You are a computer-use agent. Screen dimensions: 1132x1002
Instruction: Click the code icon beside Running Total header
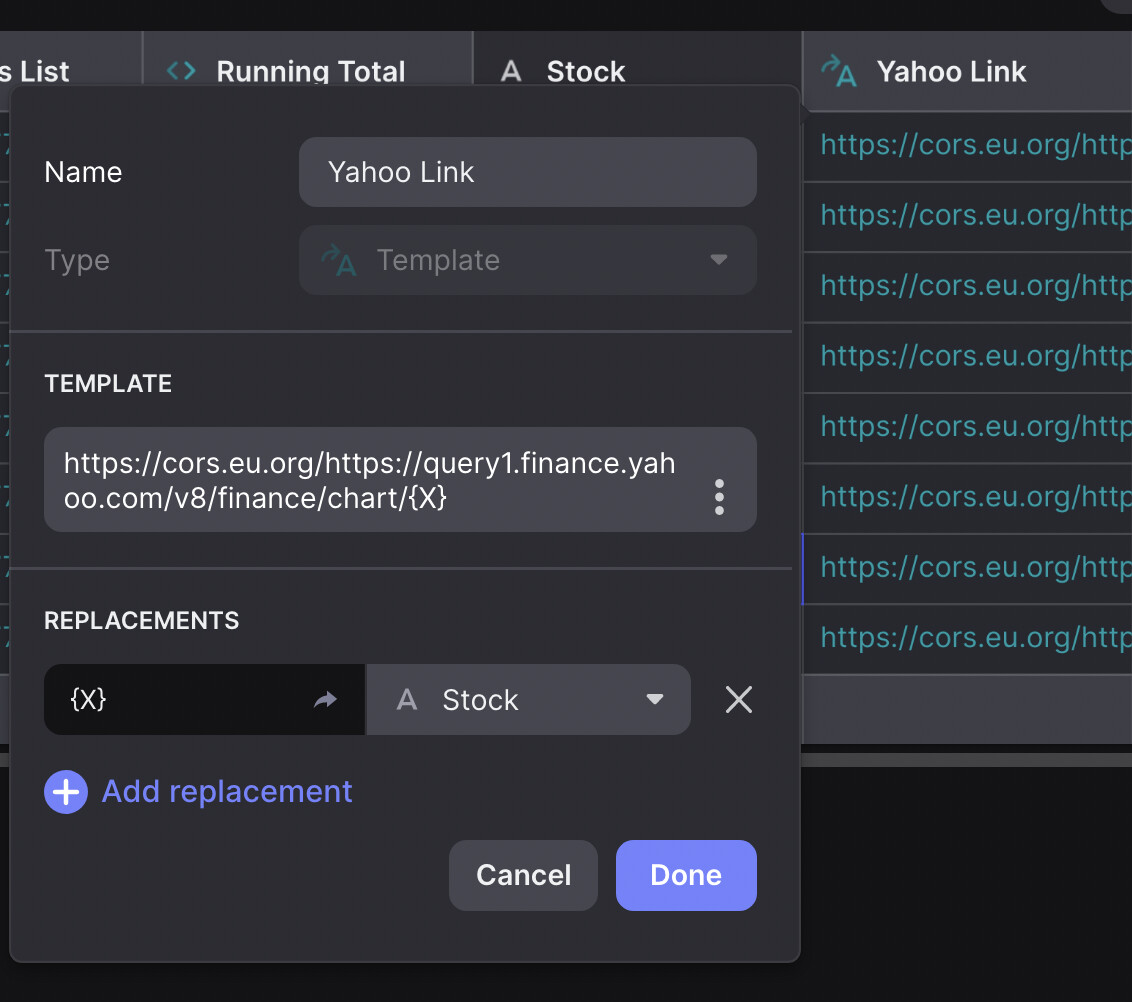pos(181,71)
